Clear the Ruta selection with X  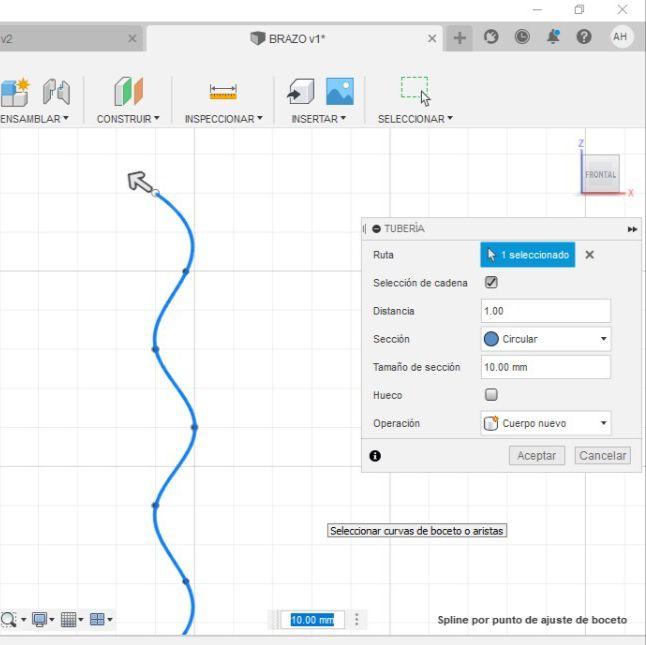590,255
